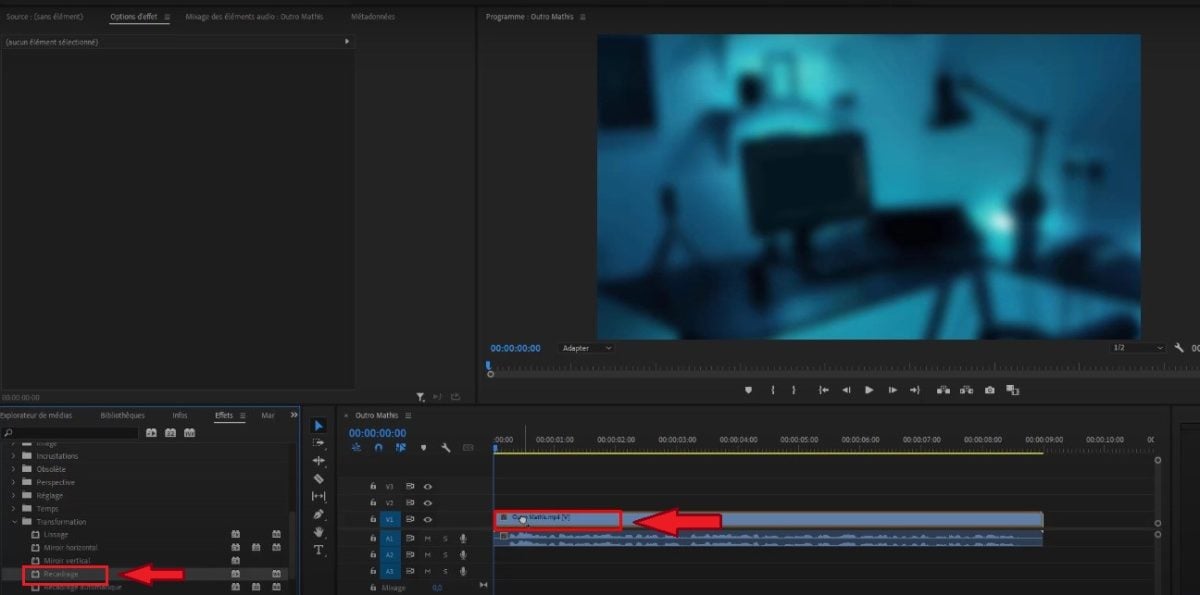Switch to the Bibliothèques tab

coord(122,415)
